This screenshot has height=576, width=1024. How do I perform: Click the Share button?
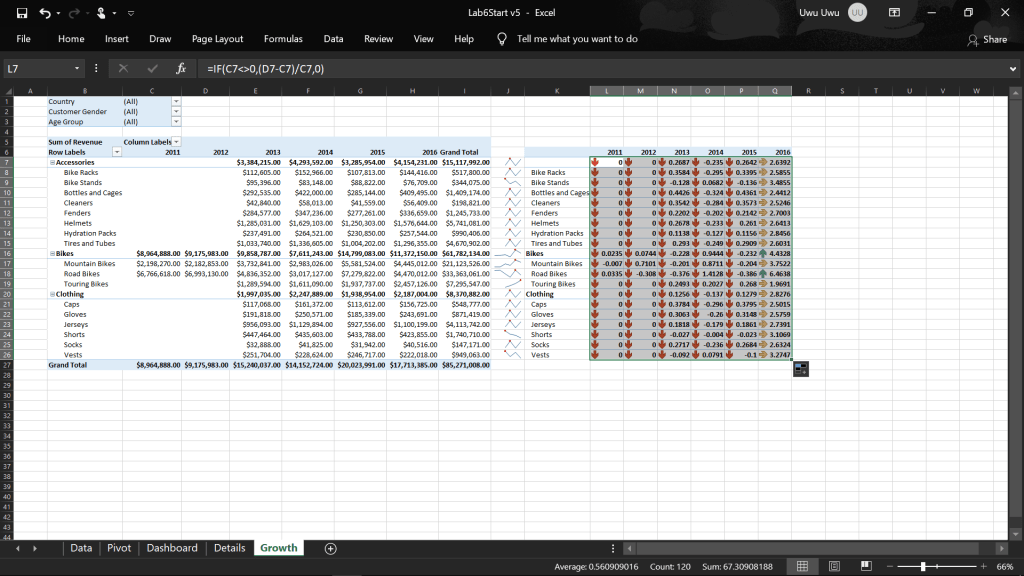[x=987, y=39]
